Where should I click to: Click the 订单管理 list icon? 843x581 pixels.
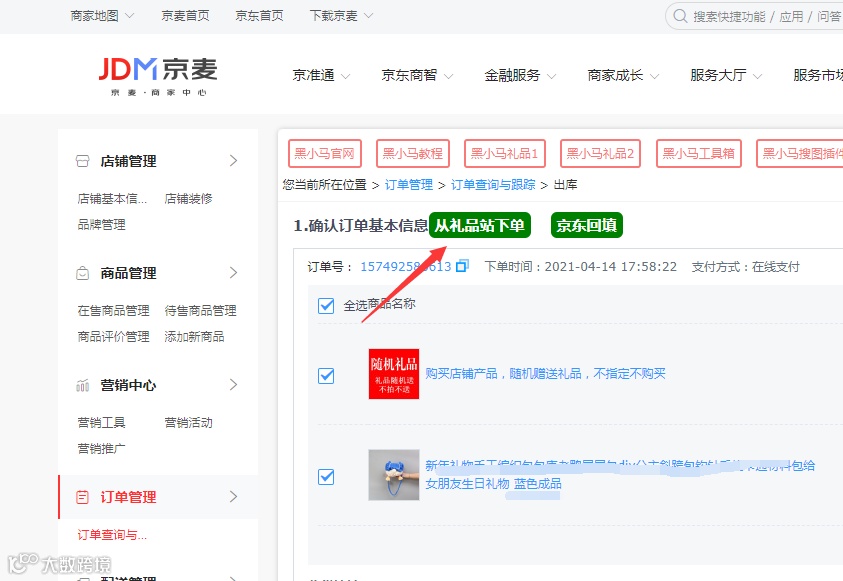[x=82, y=497]
